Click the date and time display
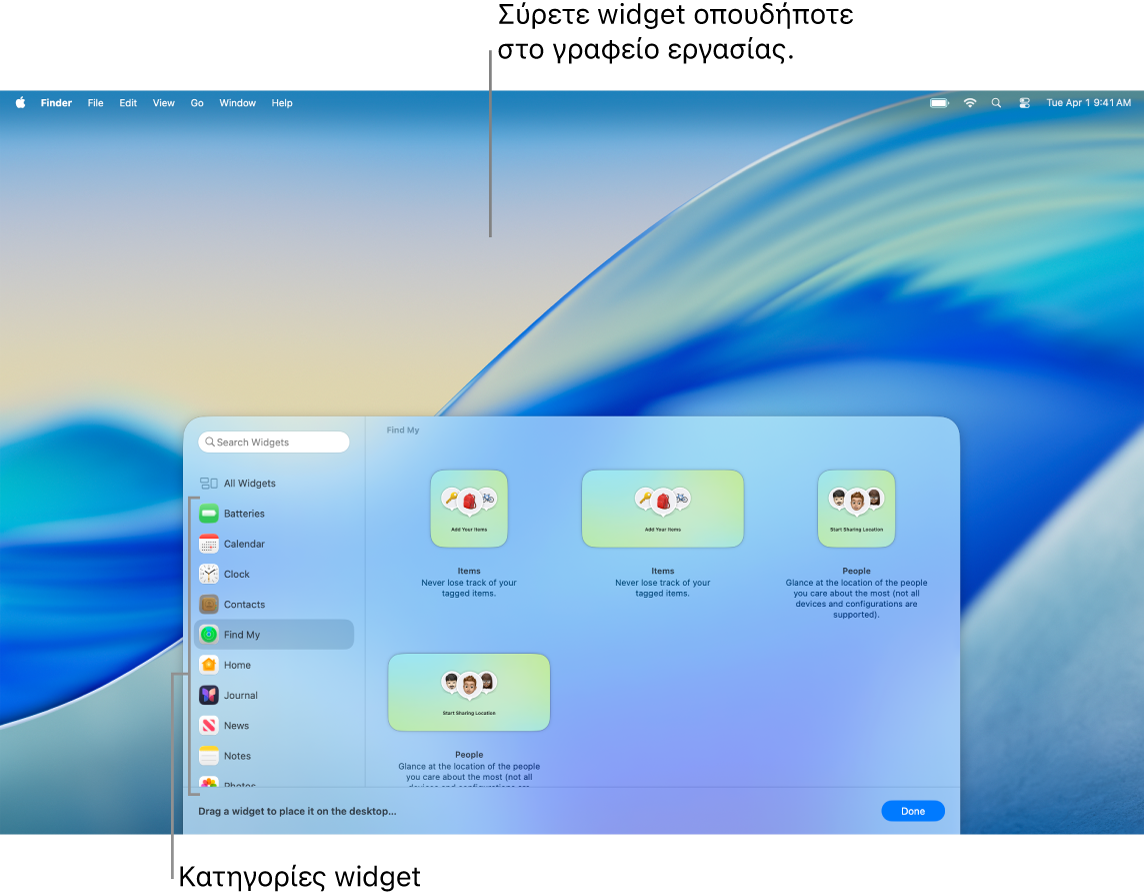This screenshot has width=1144, height=894. click(1087, 102)
